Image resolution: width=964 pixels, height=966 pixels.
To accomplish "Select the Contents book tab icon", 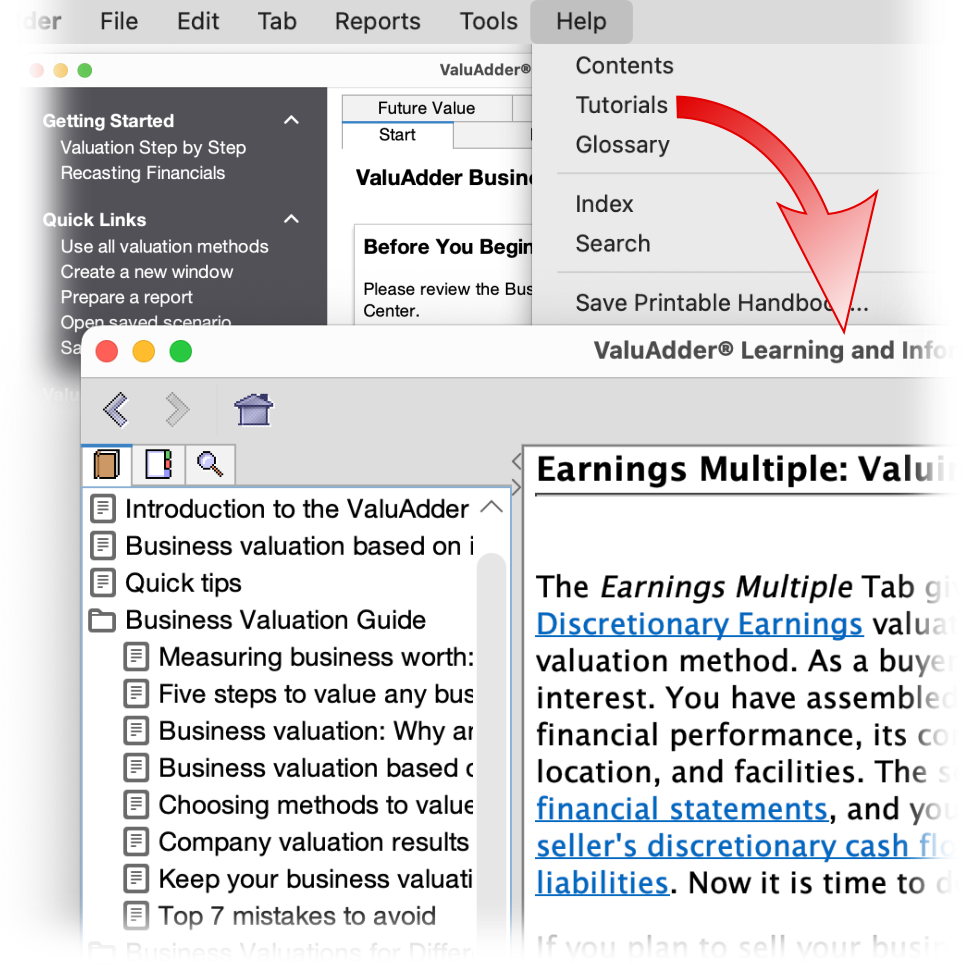I will pyautogui.click(x=106, y=464).
